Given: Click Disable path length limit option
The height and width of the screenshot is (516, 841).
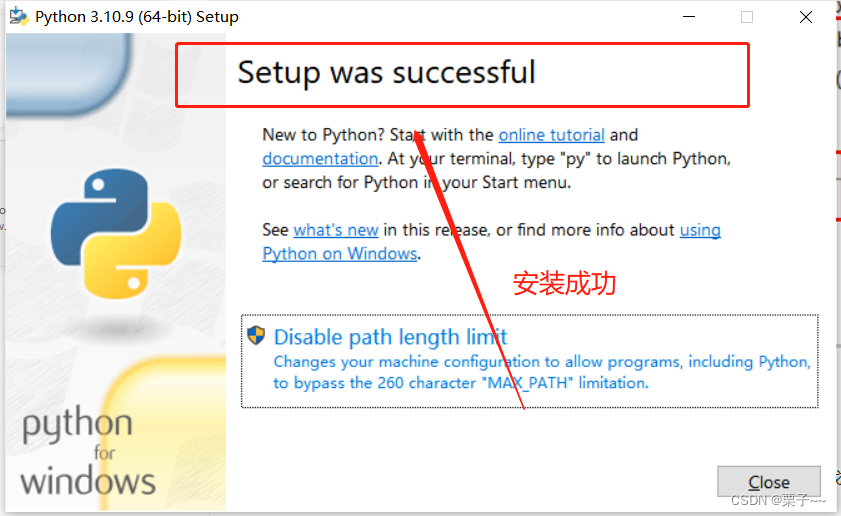Looking at the screenshot, I should point(529,361).
